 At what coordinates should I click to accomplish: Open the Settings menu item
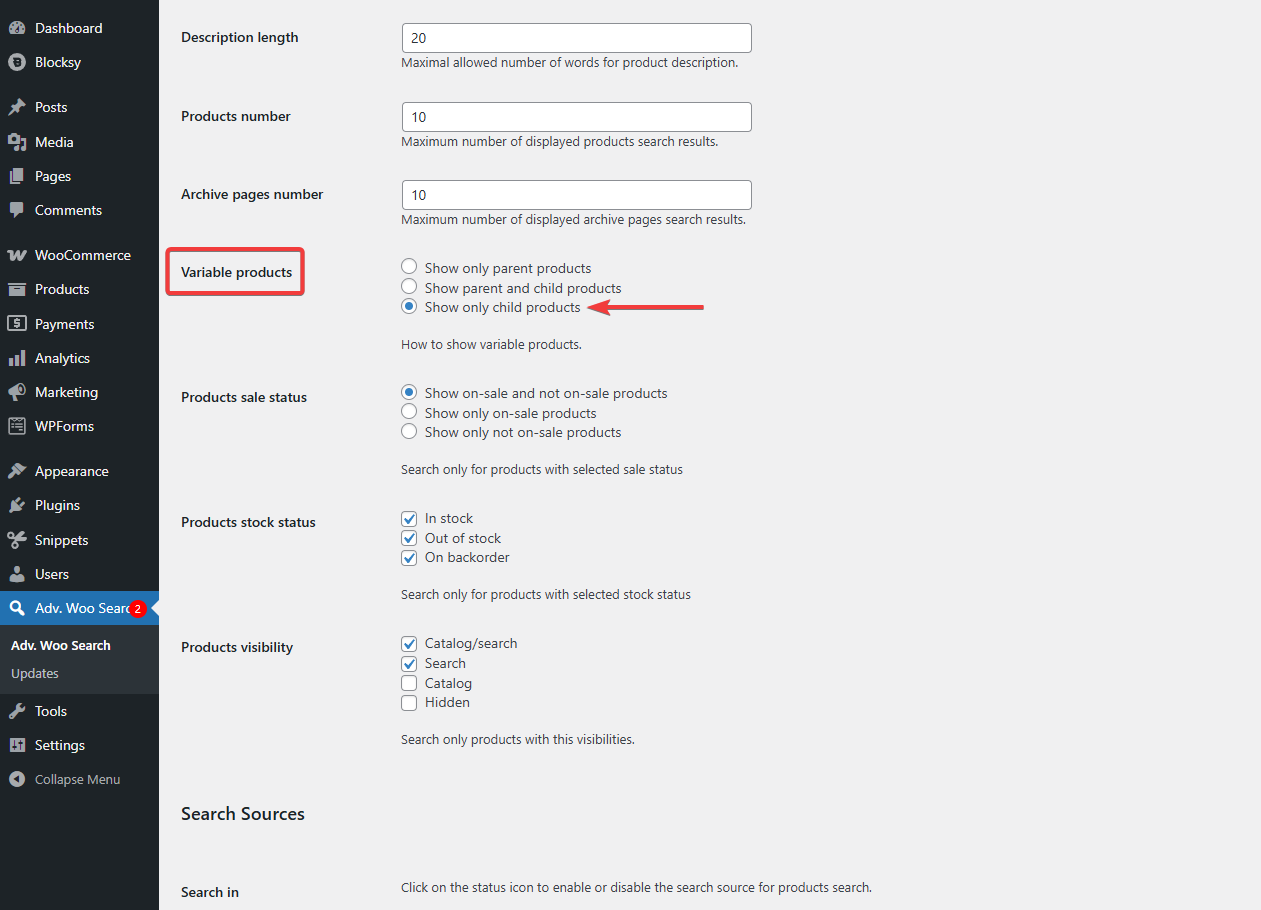pos(59,745)
